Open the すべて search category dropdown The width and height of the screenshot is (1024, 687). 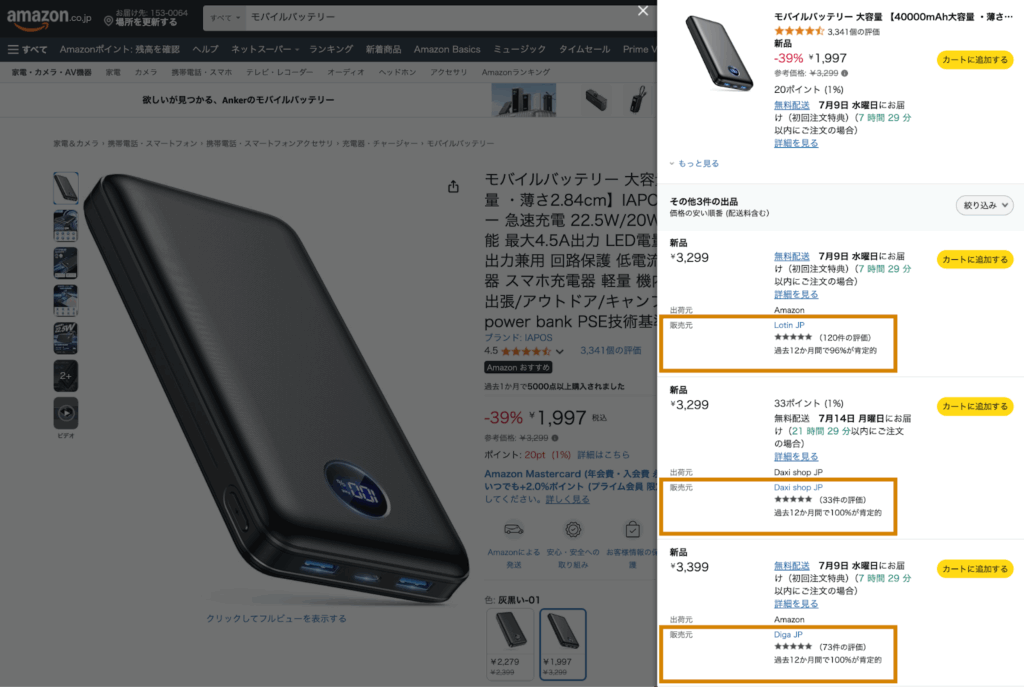click(225, 18)
